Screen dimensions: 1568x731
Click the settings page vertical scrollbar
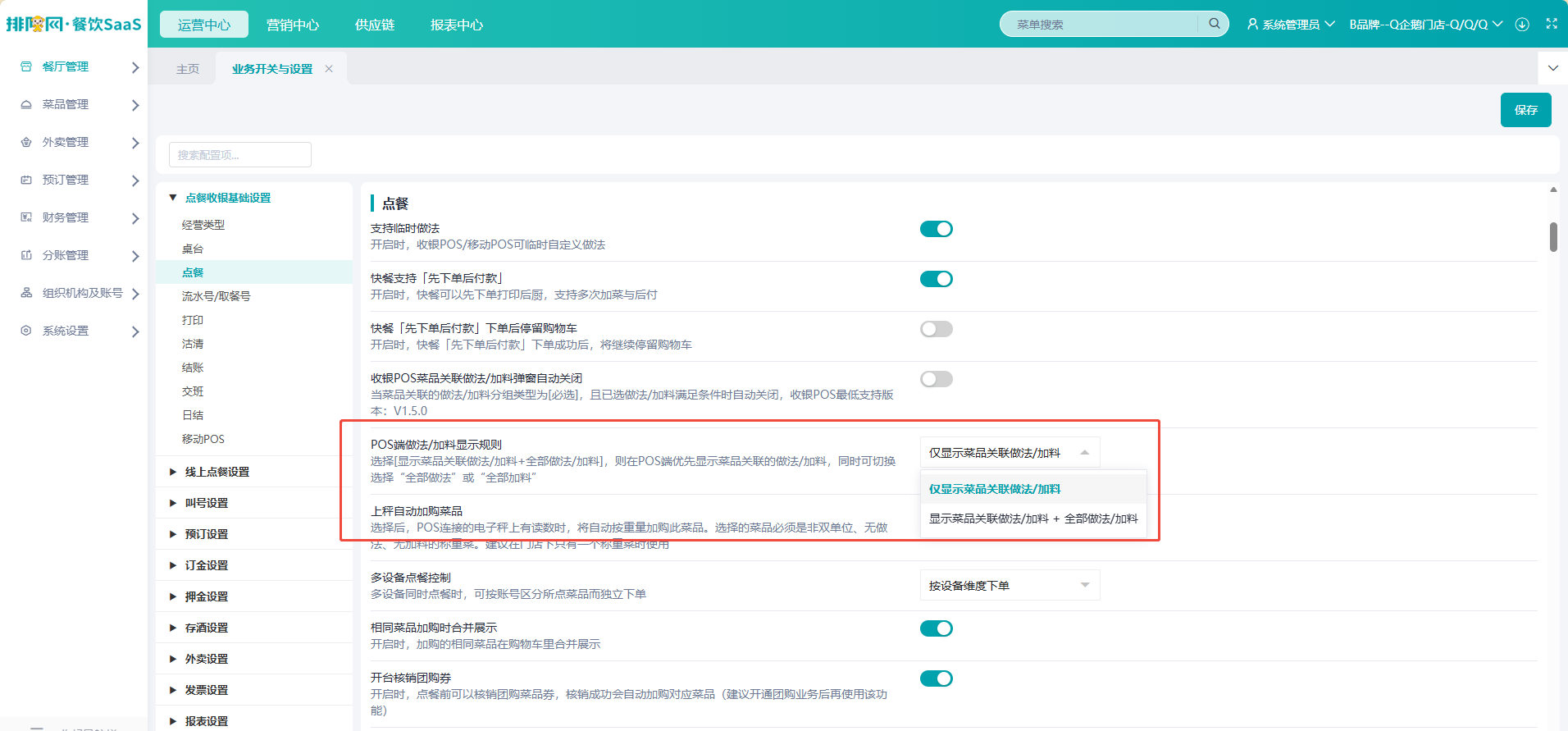tap(1553, 237)
